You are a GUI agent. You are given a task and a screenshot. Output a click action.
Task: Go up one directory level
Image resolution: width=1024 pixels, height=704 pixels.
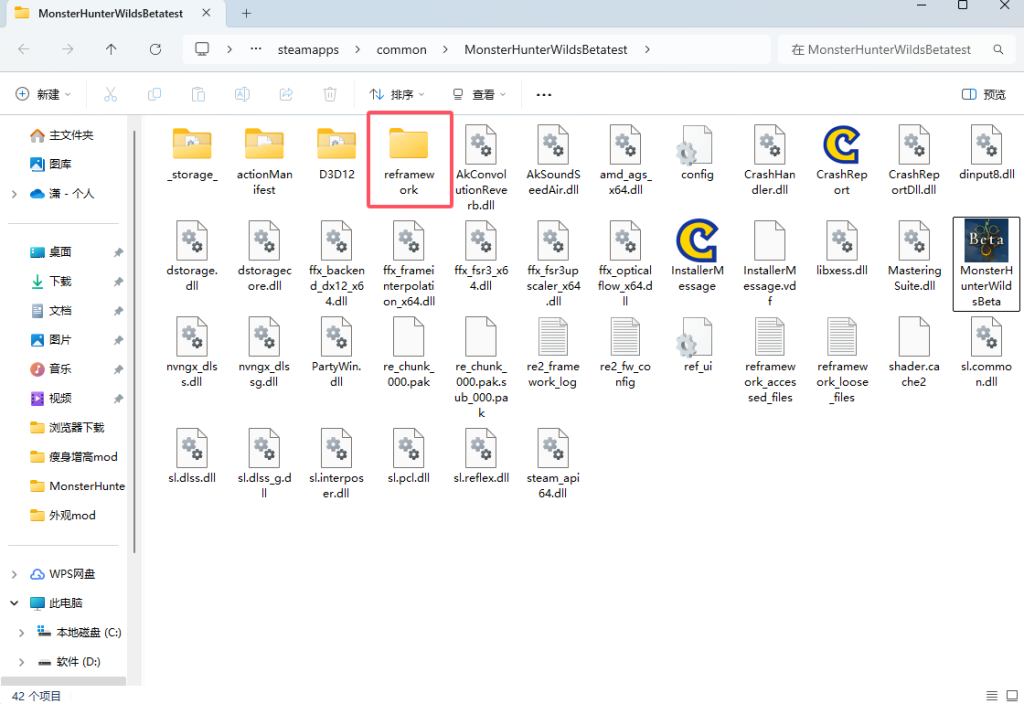pos(111,50)
